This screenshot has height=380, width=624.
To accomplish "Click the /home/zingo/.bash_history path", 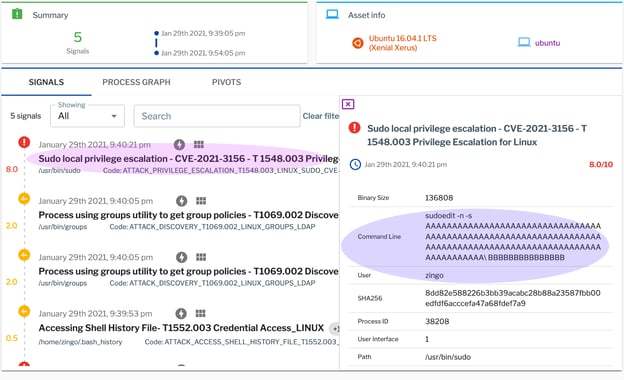I will click(x=80, y=342).
